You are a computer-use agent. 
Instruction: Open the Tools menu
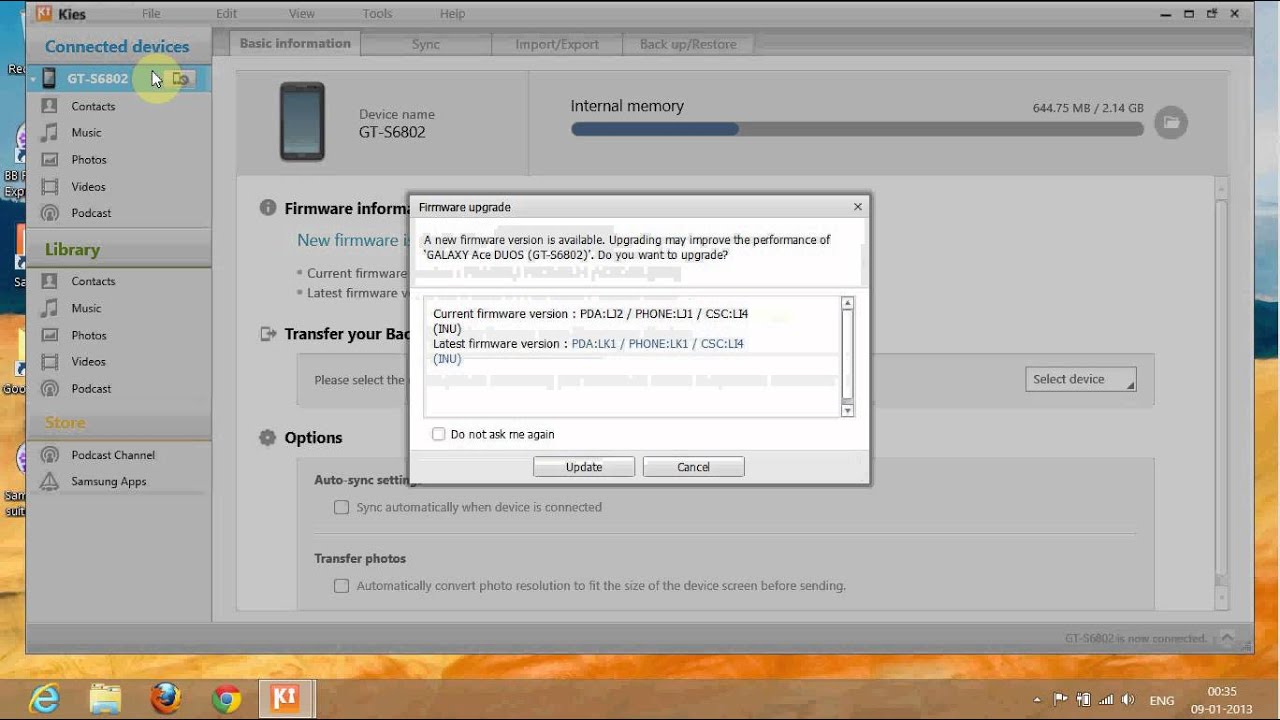coord(377,14)
